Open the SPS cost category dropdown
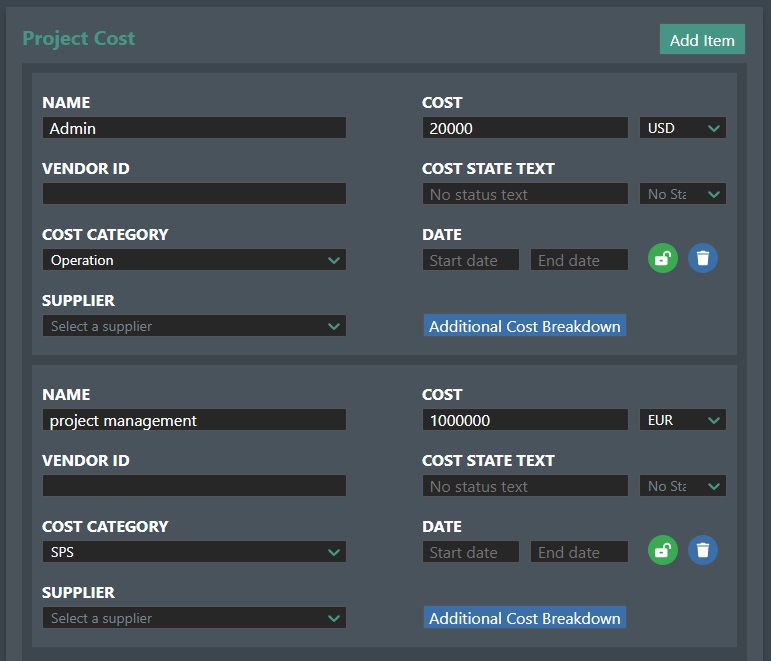 coord(194,552)
